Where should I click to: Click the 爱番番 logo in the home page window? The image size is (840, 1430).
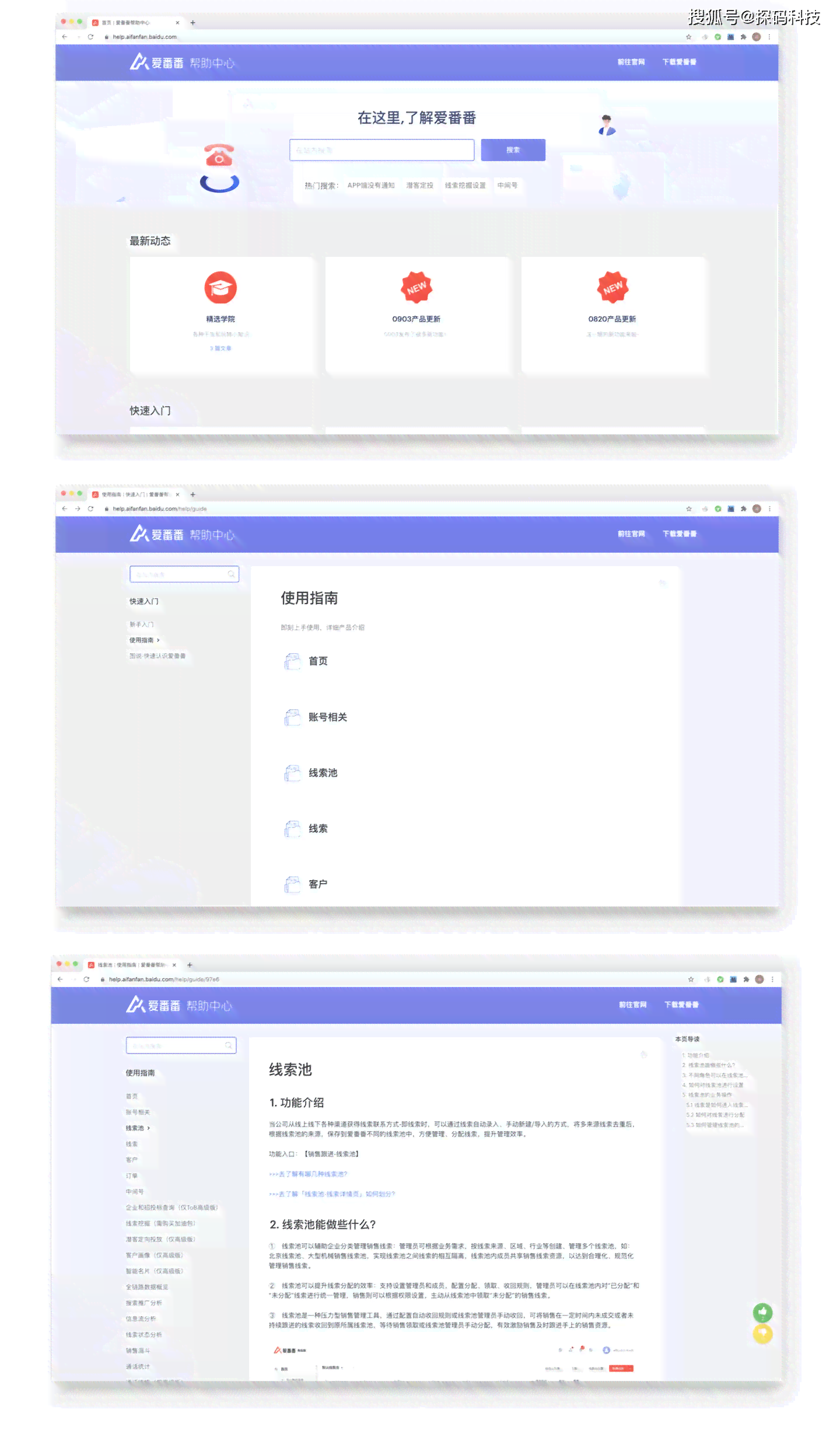(x=156, y=62)
